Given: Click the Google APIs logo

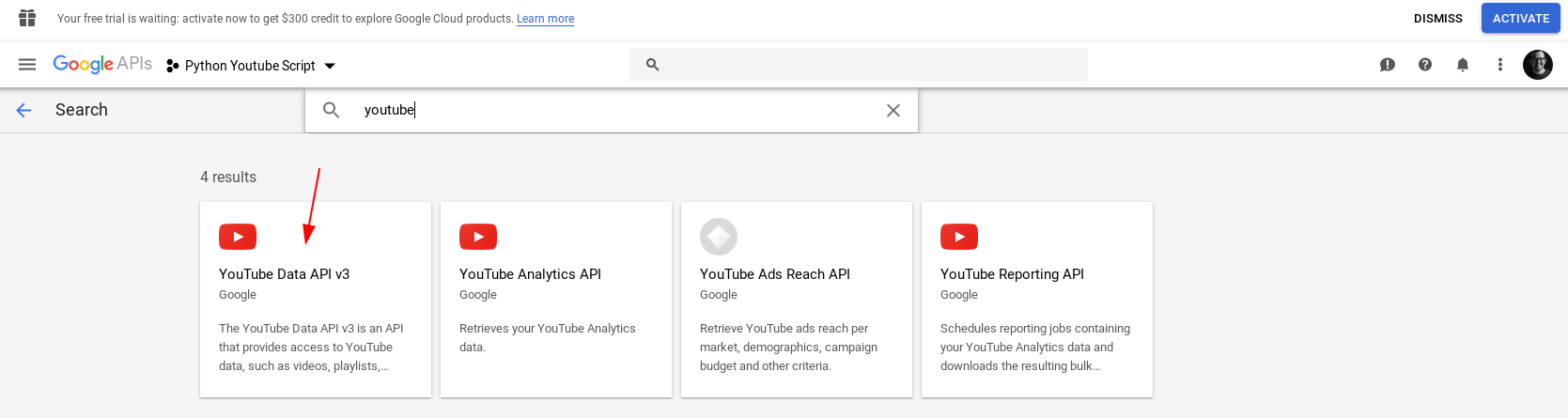Looking at the screenshot, I should pos(102,64).
